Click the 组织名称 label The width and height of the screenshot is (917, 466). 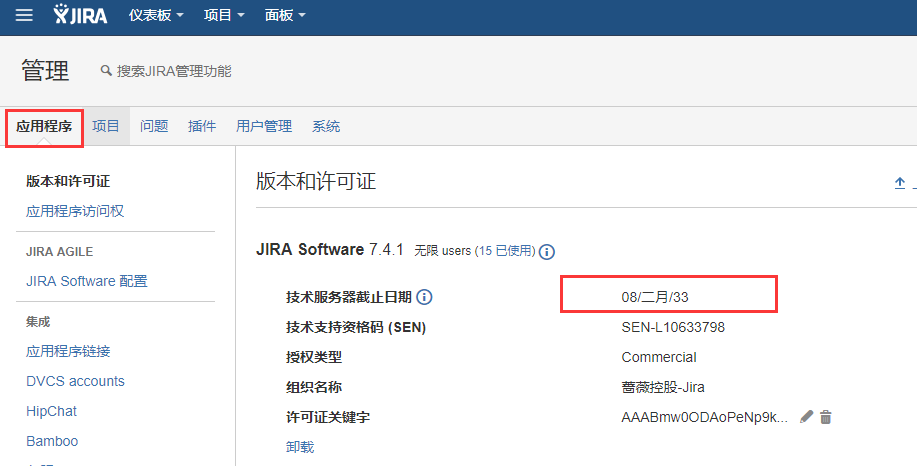click(x=313, y=387)
